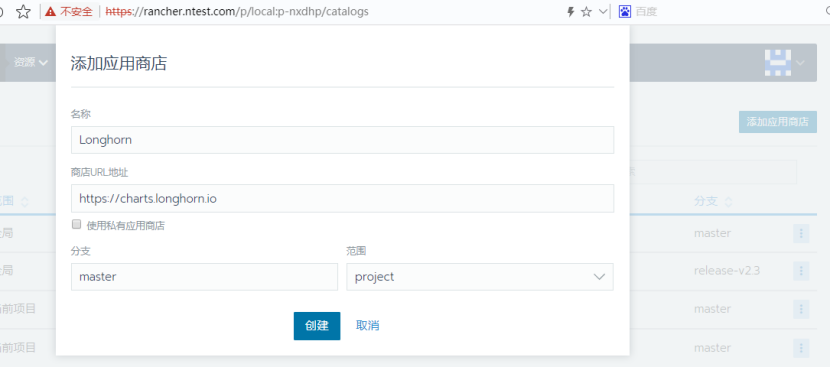This screenshot has width=830, height=368.
Task: Click the 不安全 security label
Action: pyautogui.click(x=76, y=12)
